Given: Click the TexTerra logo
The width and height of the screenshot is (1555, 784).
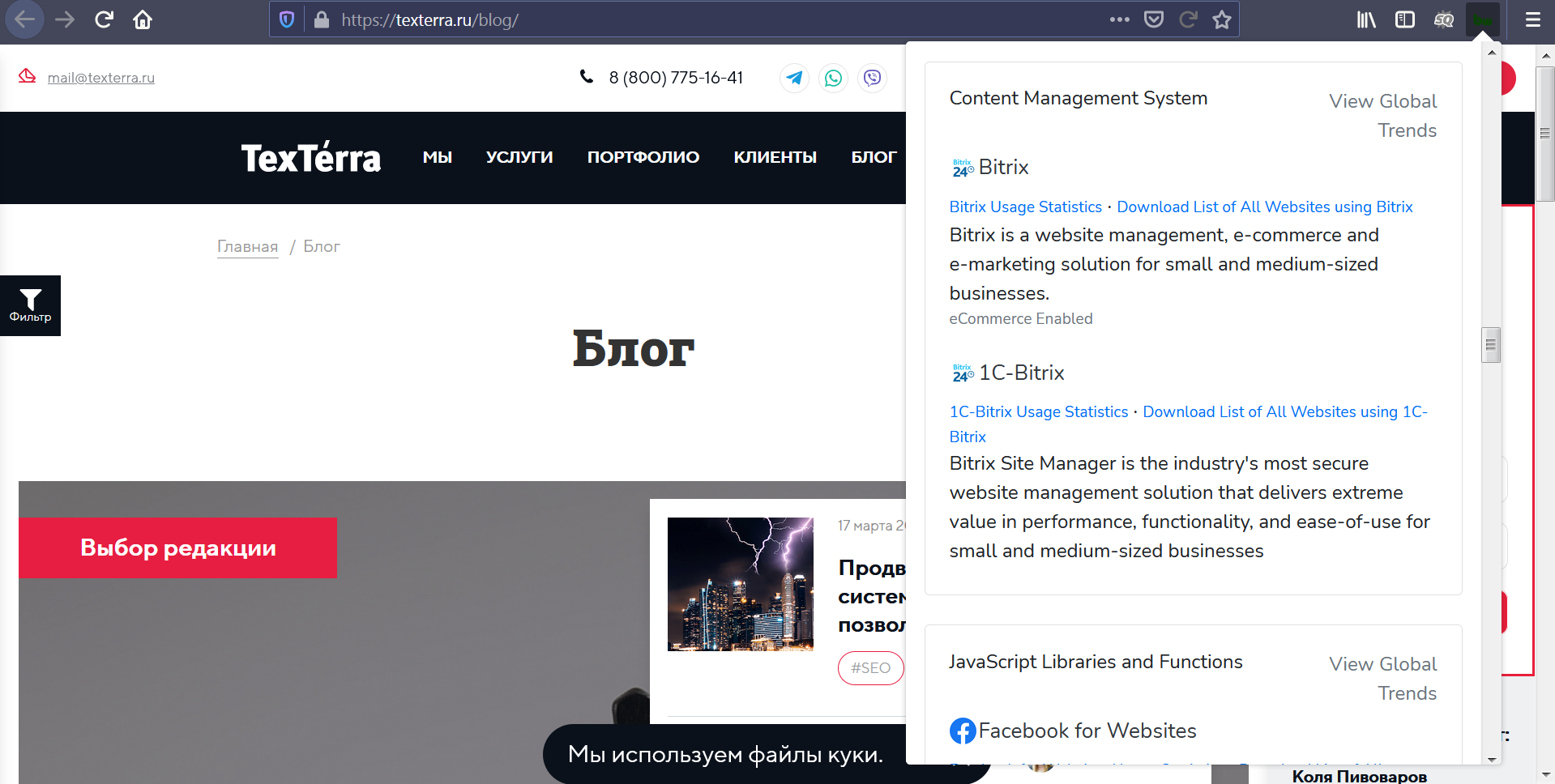Looking at the screenshot, I should click(311, 157).
